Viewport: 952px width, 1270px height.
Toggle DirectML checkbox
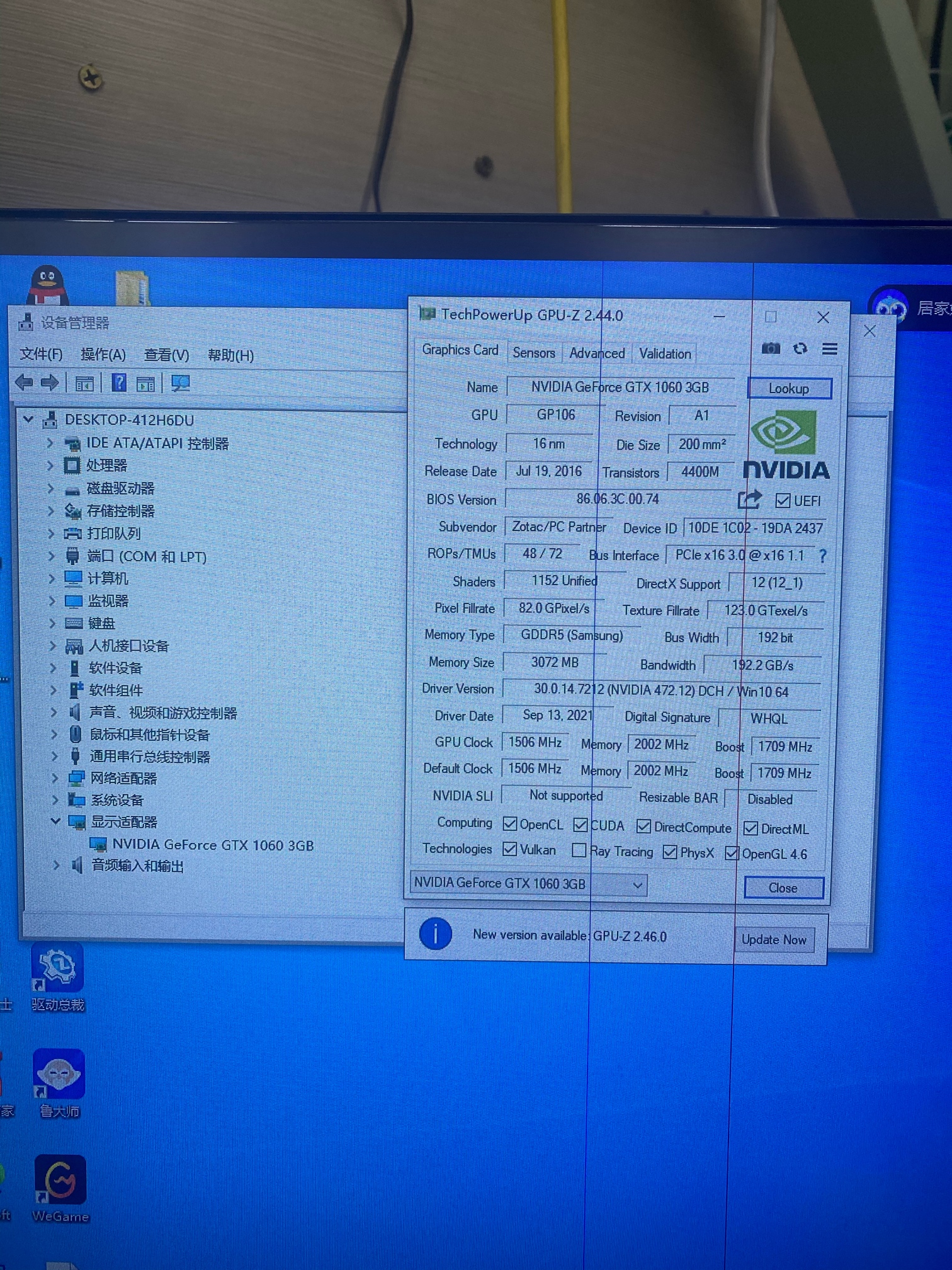(751, 828)
